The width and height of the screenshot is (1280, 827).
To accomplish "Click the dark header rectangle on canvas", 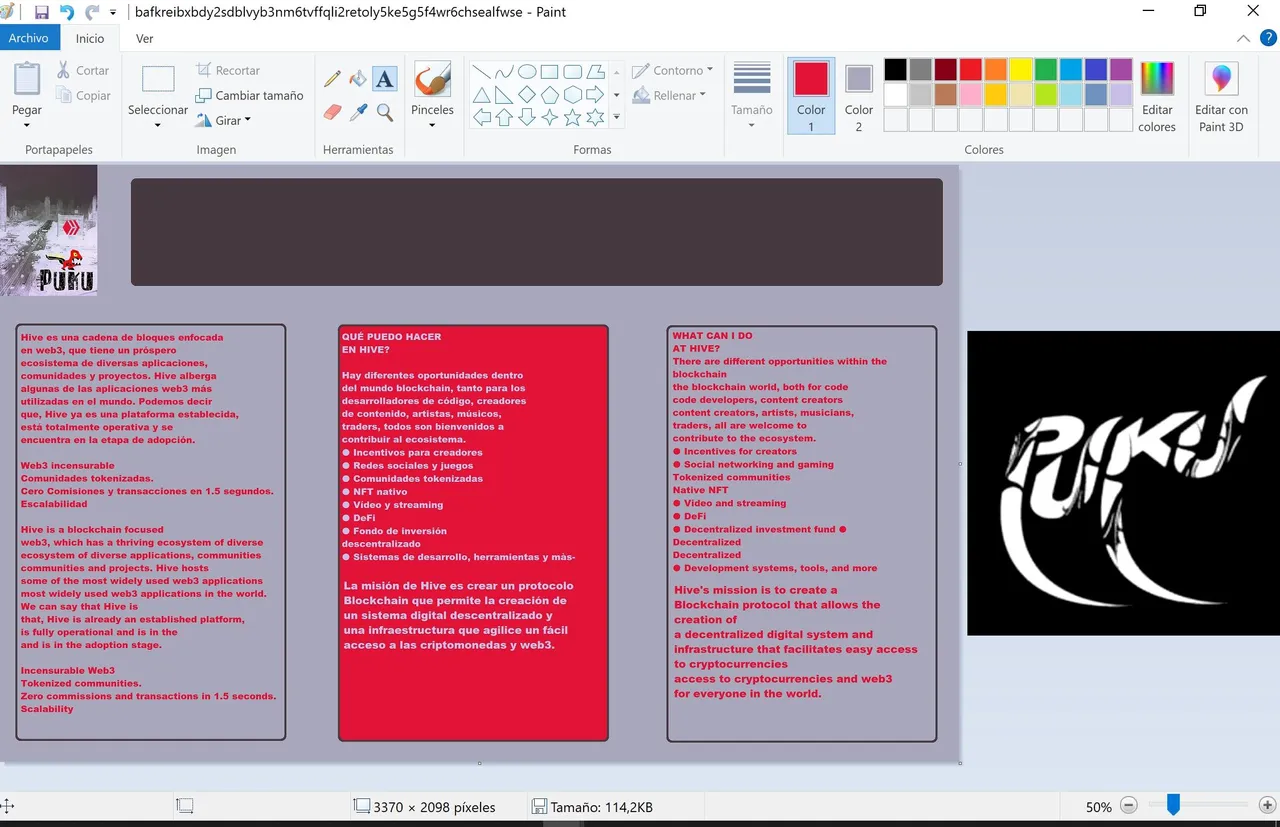I will (537, 232).
